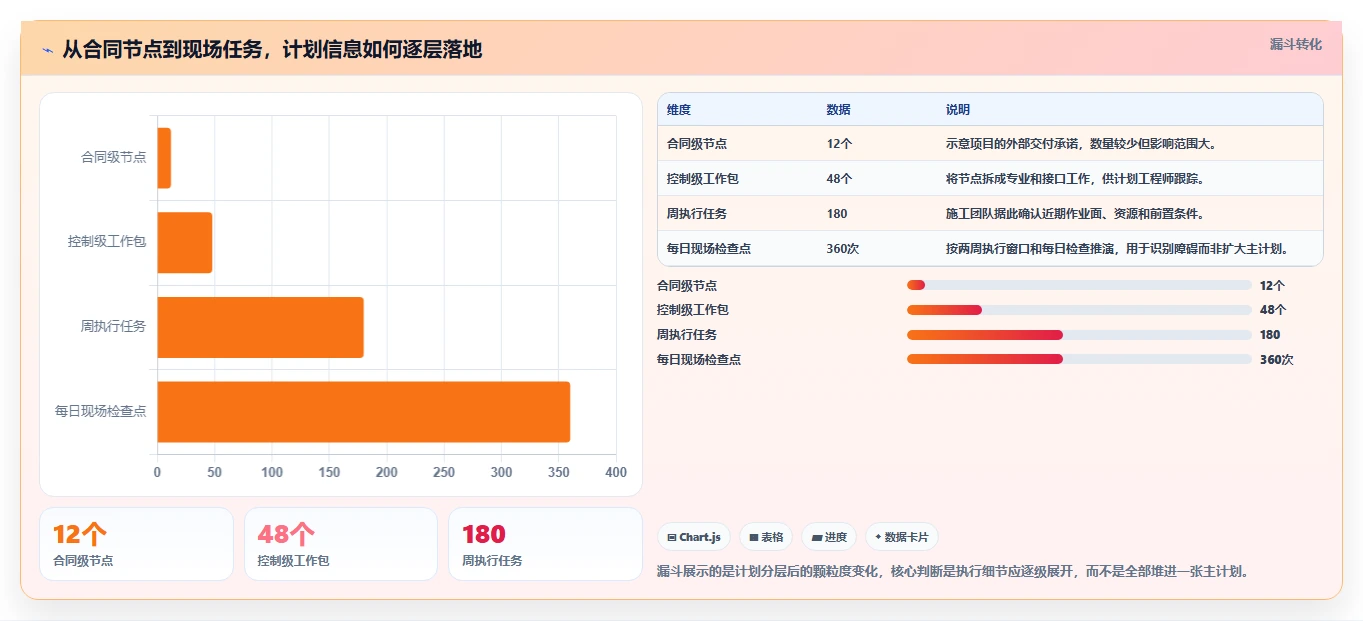
Task: Click the 200 tick on the x-axis
Action: 387,473
